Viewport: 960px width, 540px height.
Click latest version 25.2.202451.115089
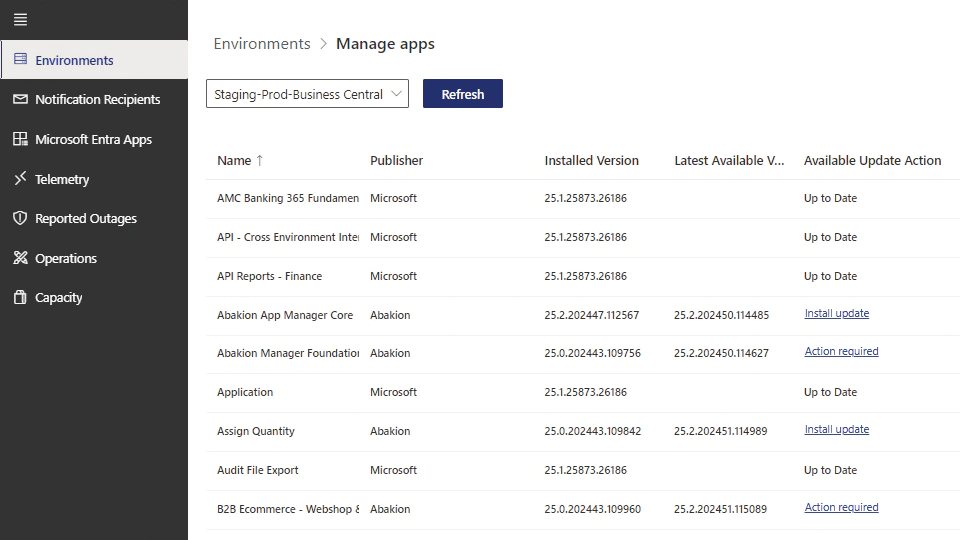point(721,509)
